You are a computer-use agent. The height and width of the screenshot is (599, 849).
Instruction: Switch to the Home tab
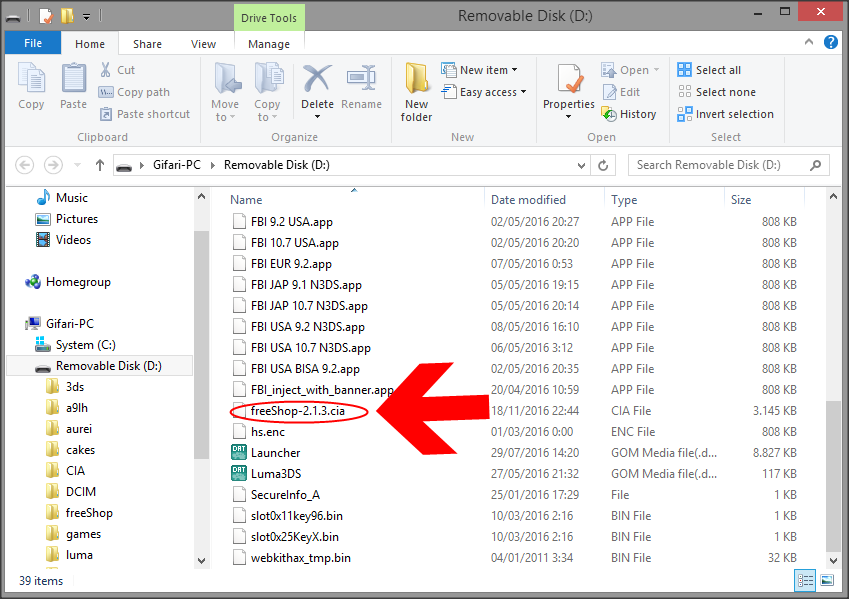(x=90, y=44)
